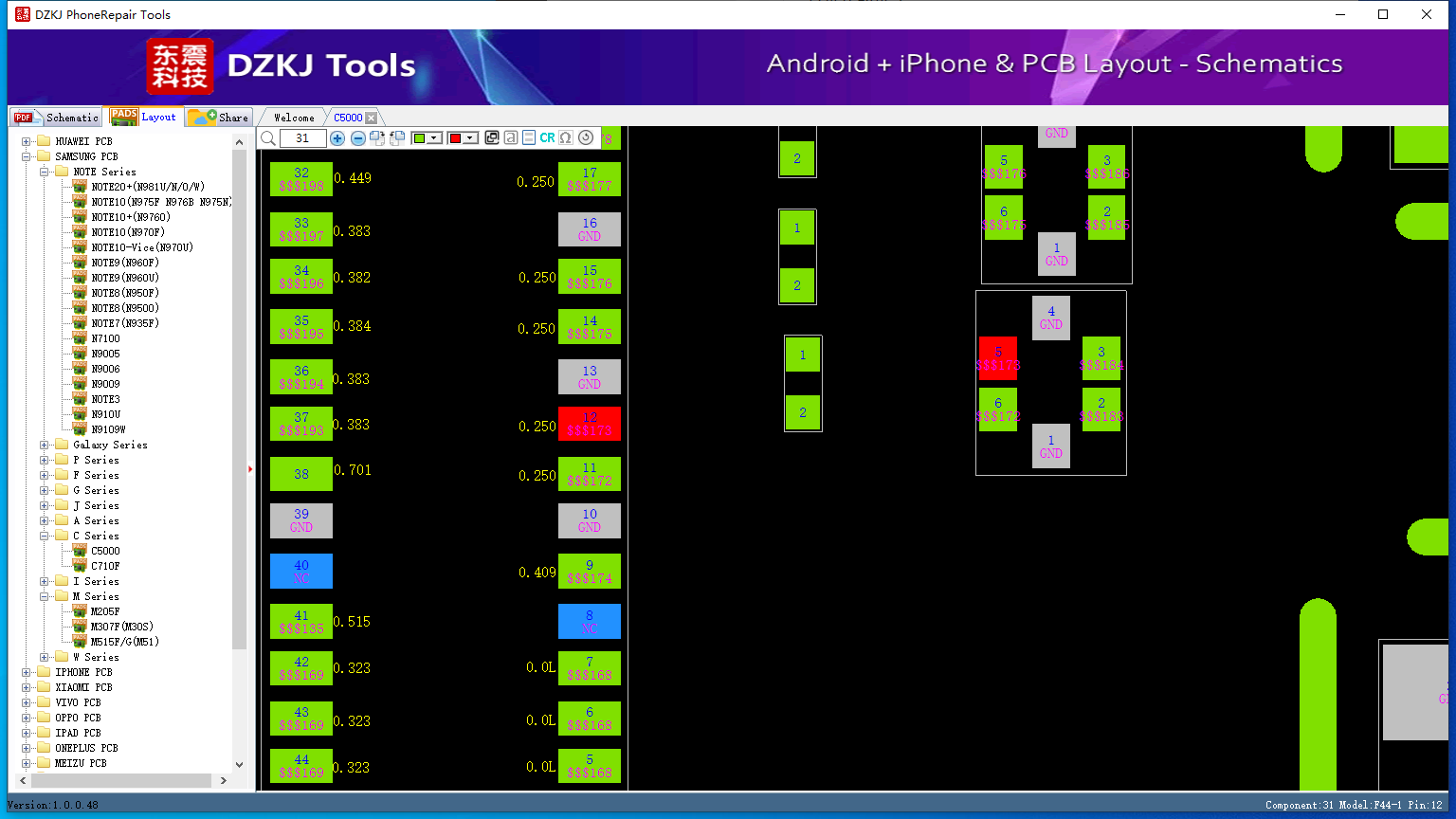Collapse the C Series folder
1456x819 pixels.
(x=45, y=536)
